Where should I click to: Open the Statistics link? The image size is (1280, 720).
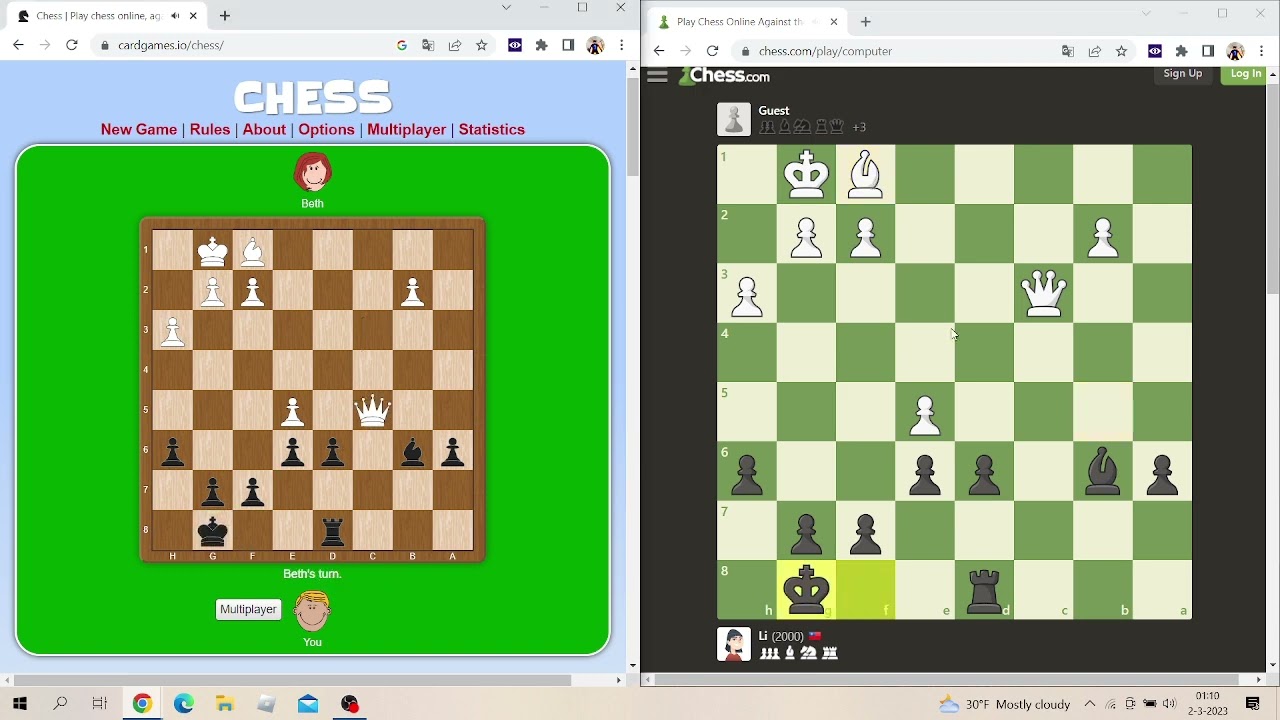tap(491, 129)
